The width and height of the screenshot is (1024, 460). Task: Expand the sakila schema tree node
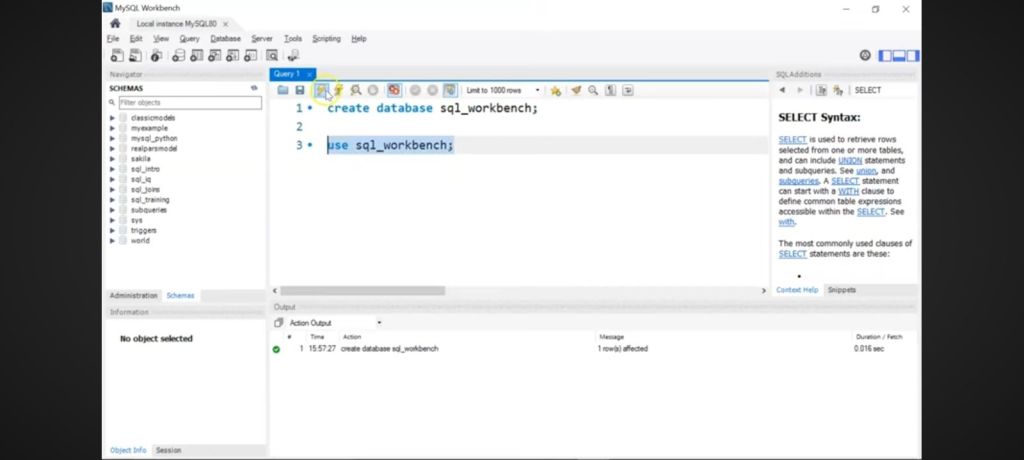point(113,158)
